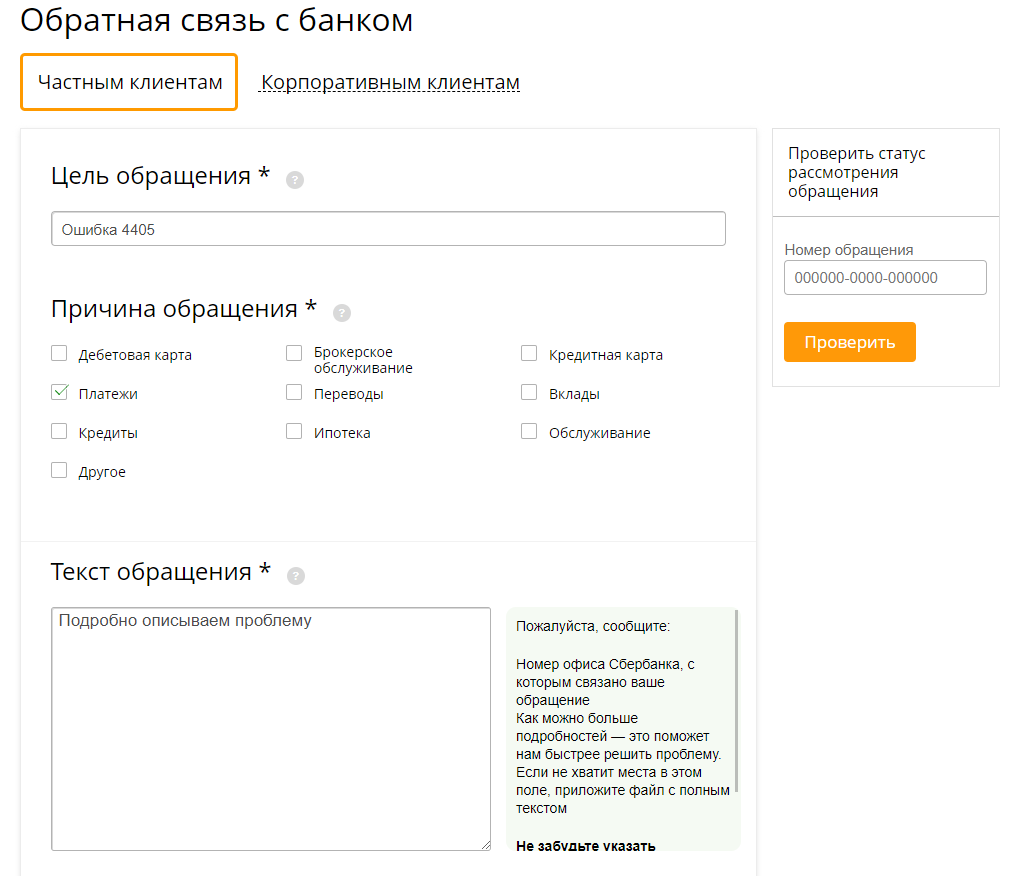Image resolution: width=1011 pixels, height=876 pixels.
Task: Mark the Ипотека checkbox
Action: [x=294, y=432]
